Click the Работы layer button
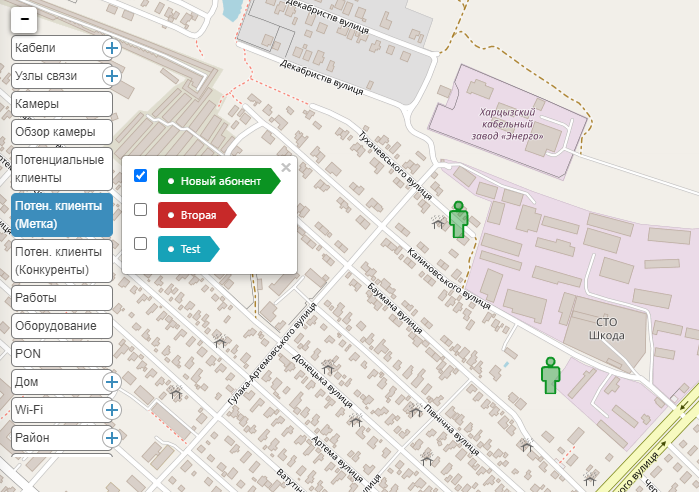 pyautogui.click(x=61, y=298)
